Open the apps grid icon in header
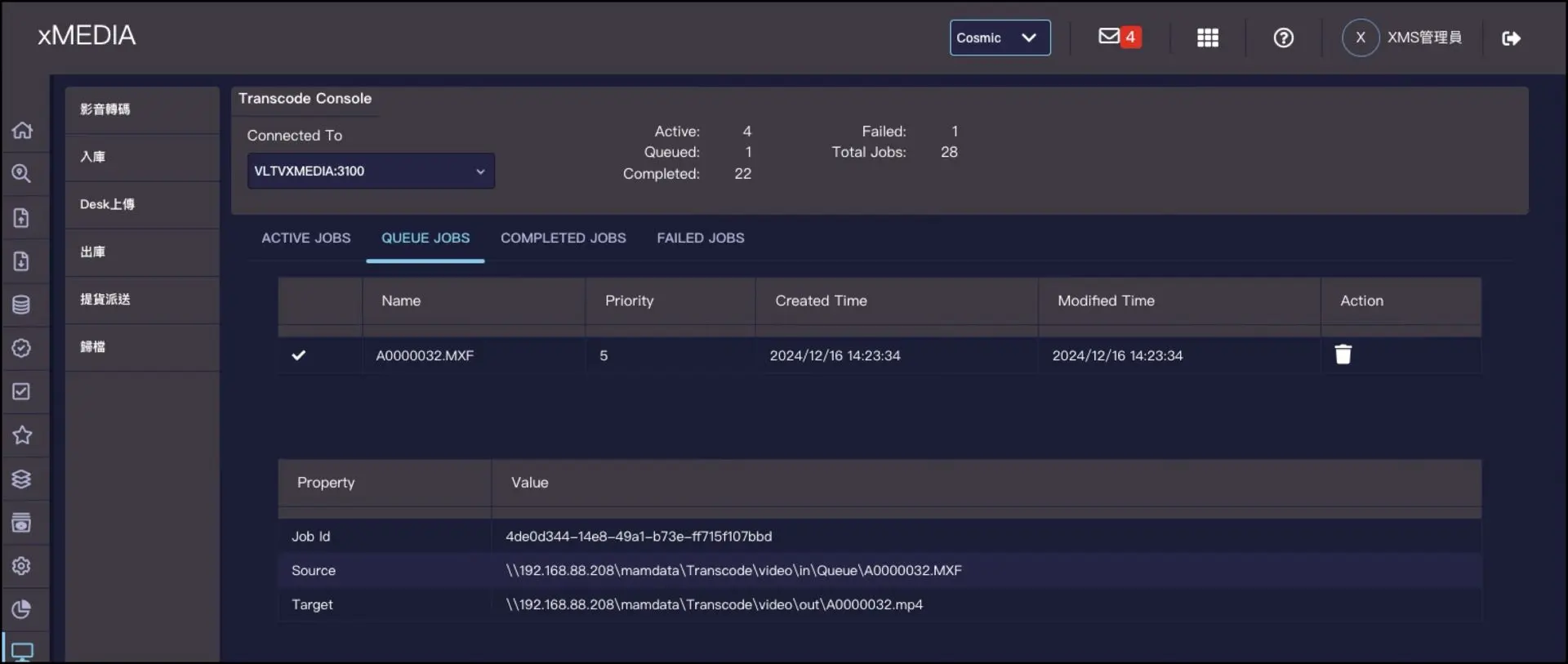This screenshot has width=1568, height=664. (1207, 38)
